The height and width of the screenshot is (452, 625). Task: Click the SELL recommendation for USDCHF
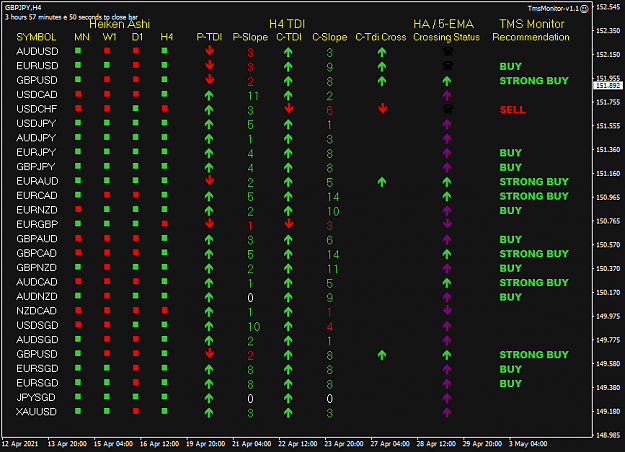[x=513, y=110]
